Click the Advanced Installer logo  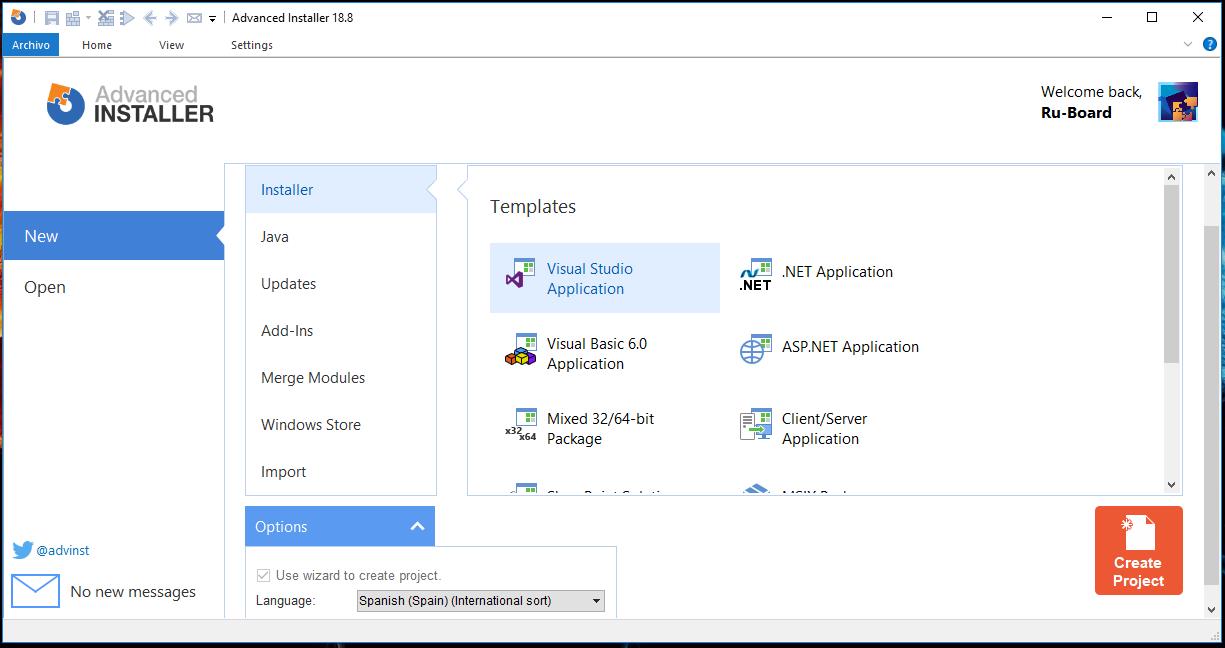[130, 104]
